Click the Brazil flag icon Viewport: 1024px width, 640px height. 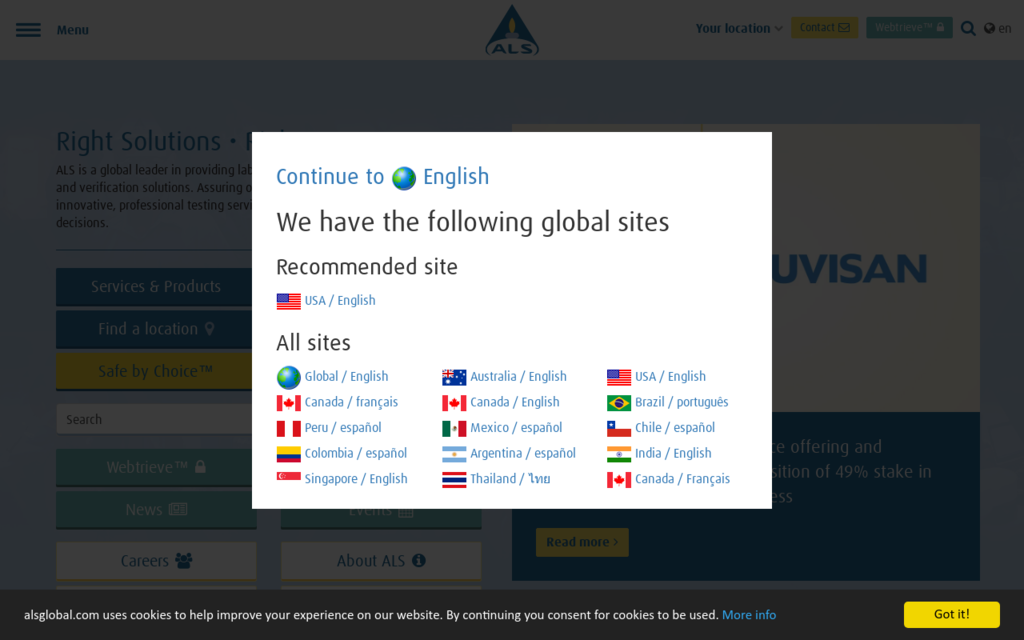[619, 403]
